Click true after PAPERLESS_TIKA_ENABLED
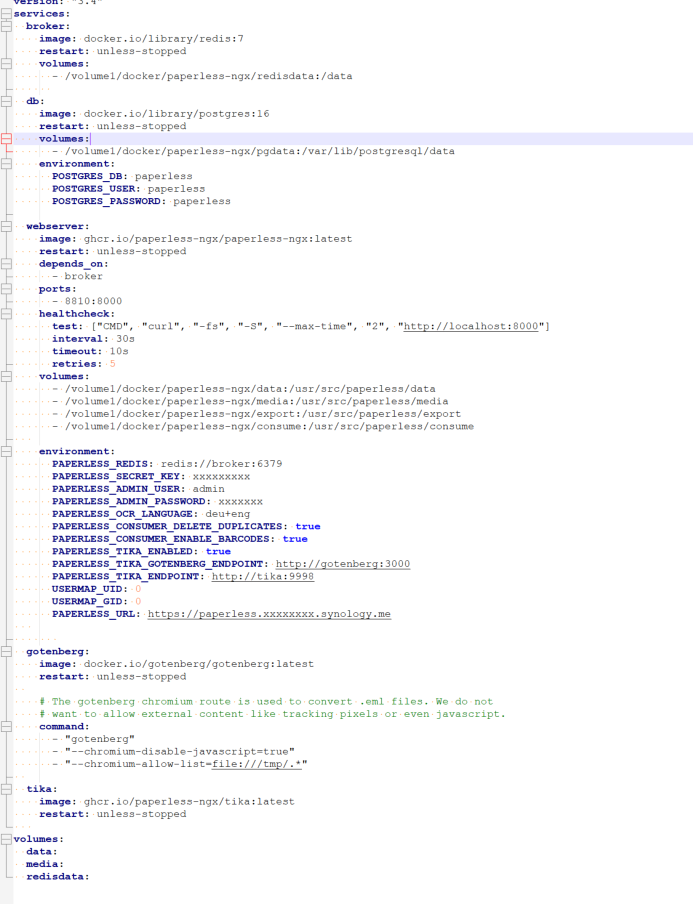Image resolution: width=693 pixels, height=904 pixels. pyautogui.click(x=219, y=552)
